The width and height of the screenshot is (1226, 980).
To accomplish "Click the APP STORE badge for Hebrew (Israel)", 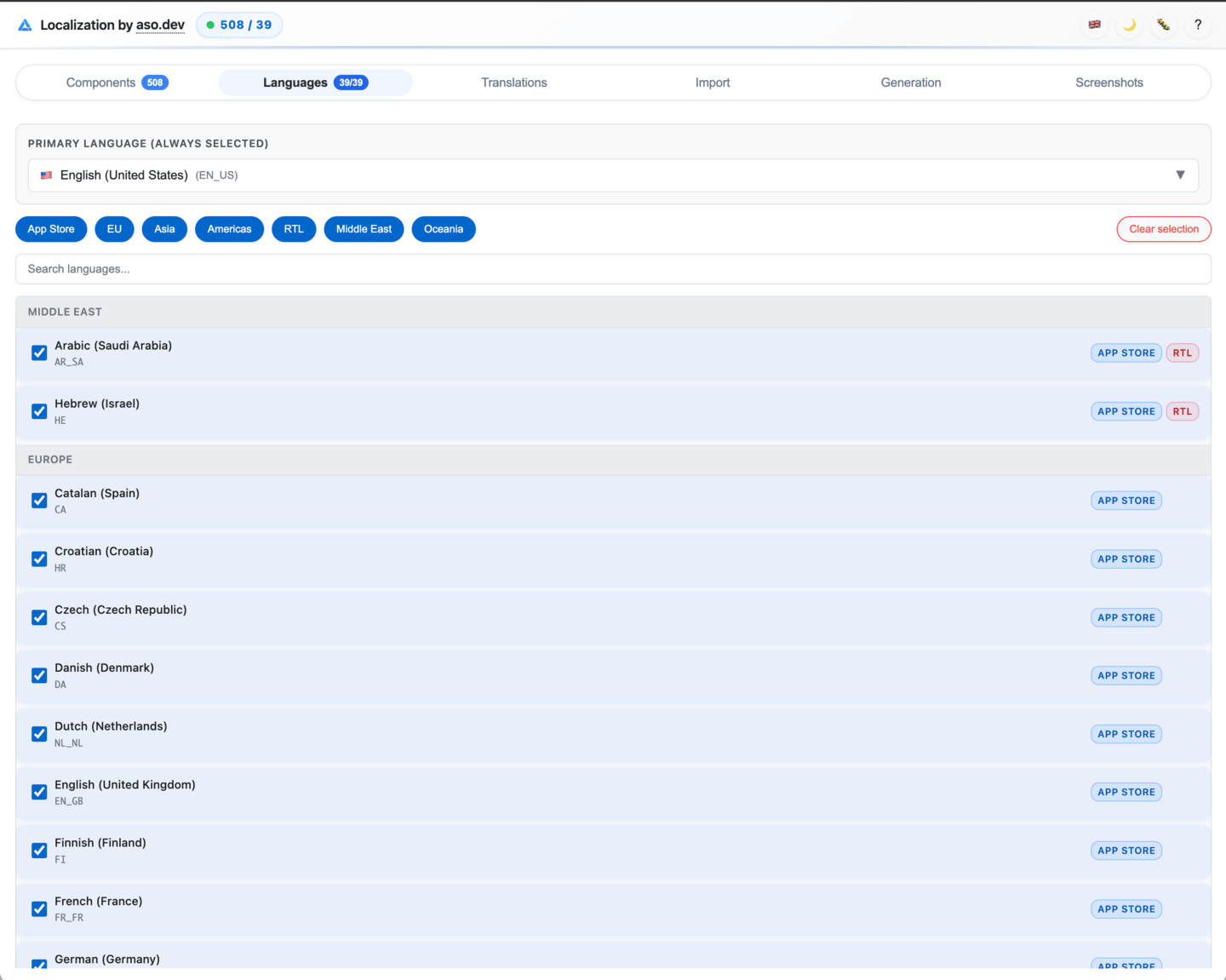I will [x=1126, y=411].
